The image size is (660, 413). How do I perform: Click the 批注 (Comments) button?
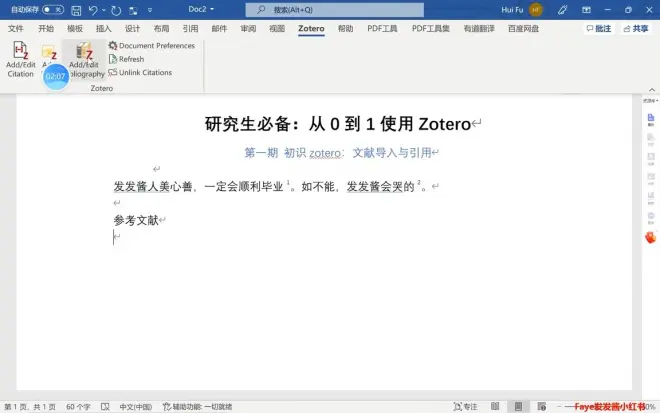click(x=599, y=29)
